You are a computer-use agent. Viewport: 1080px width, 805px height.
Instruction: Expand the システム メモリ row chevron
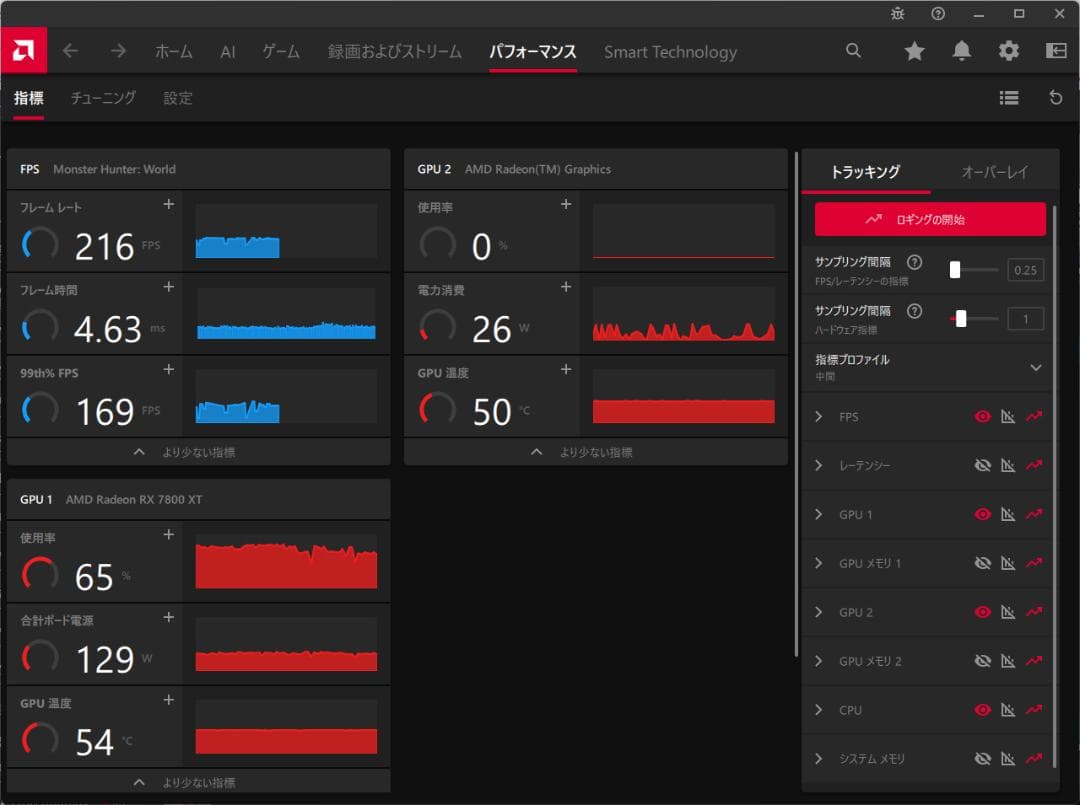click(818, 759)
